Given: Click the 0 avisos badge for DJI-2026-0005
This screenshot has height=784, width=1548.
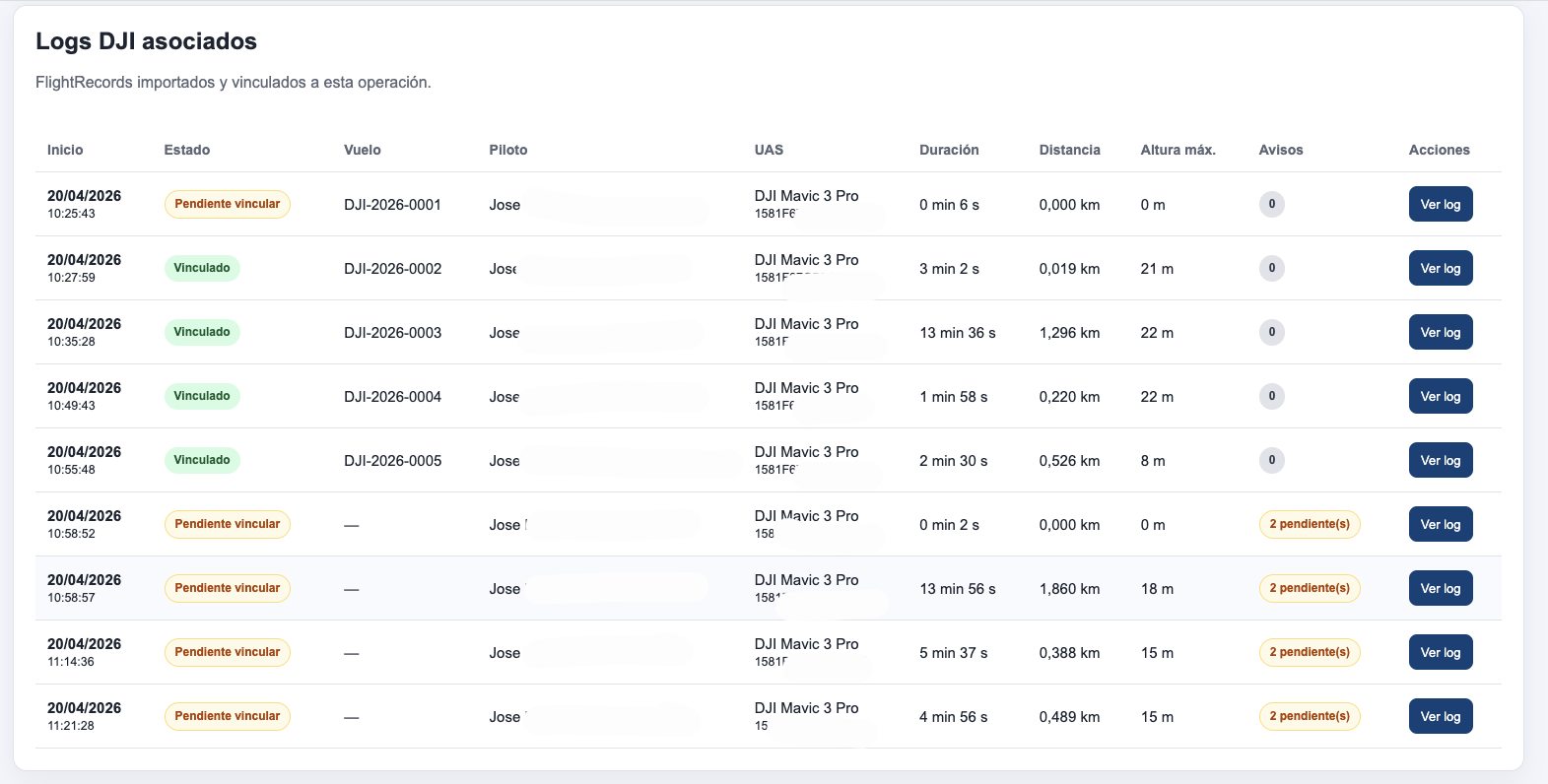Looking at the screenshot, I should (x=1272, y=460).
